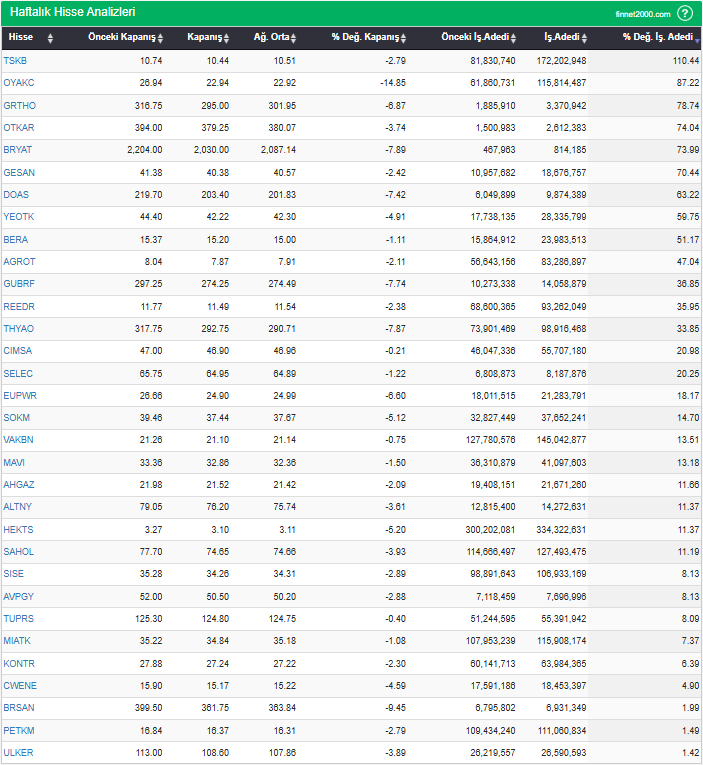Open the help question mark icon

pyautogui.click(x=685, y=13)
